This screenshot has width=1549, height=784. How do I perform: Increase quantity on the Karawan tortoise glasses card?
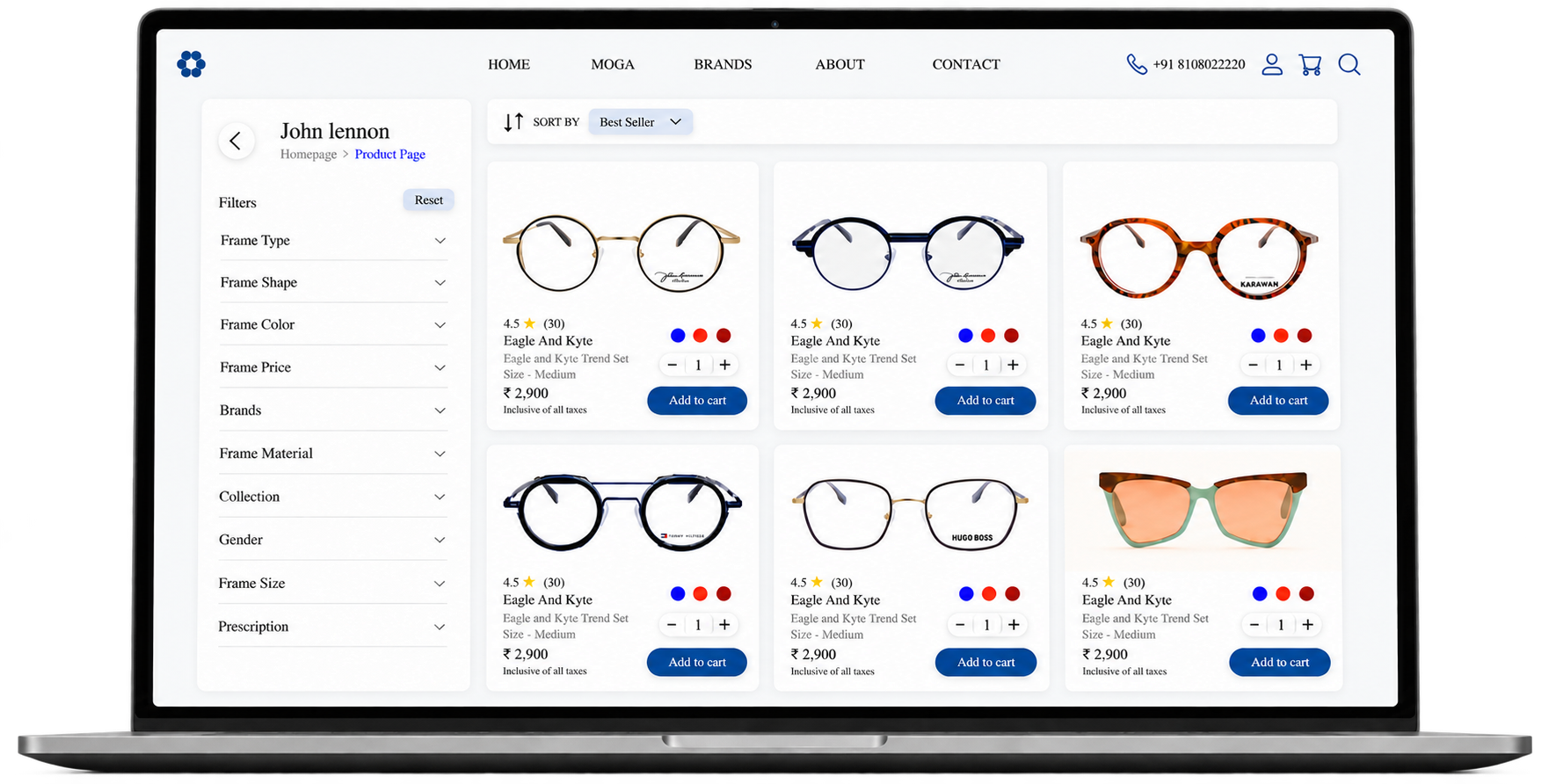pyautogui.click(x=1306, y=365)
